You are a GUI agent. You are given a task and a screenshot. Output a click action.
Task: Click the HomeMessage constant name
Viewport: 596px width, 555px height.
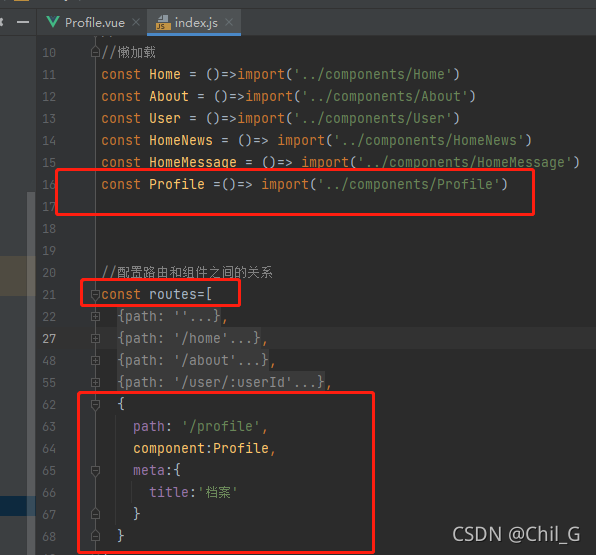(193, 162)
